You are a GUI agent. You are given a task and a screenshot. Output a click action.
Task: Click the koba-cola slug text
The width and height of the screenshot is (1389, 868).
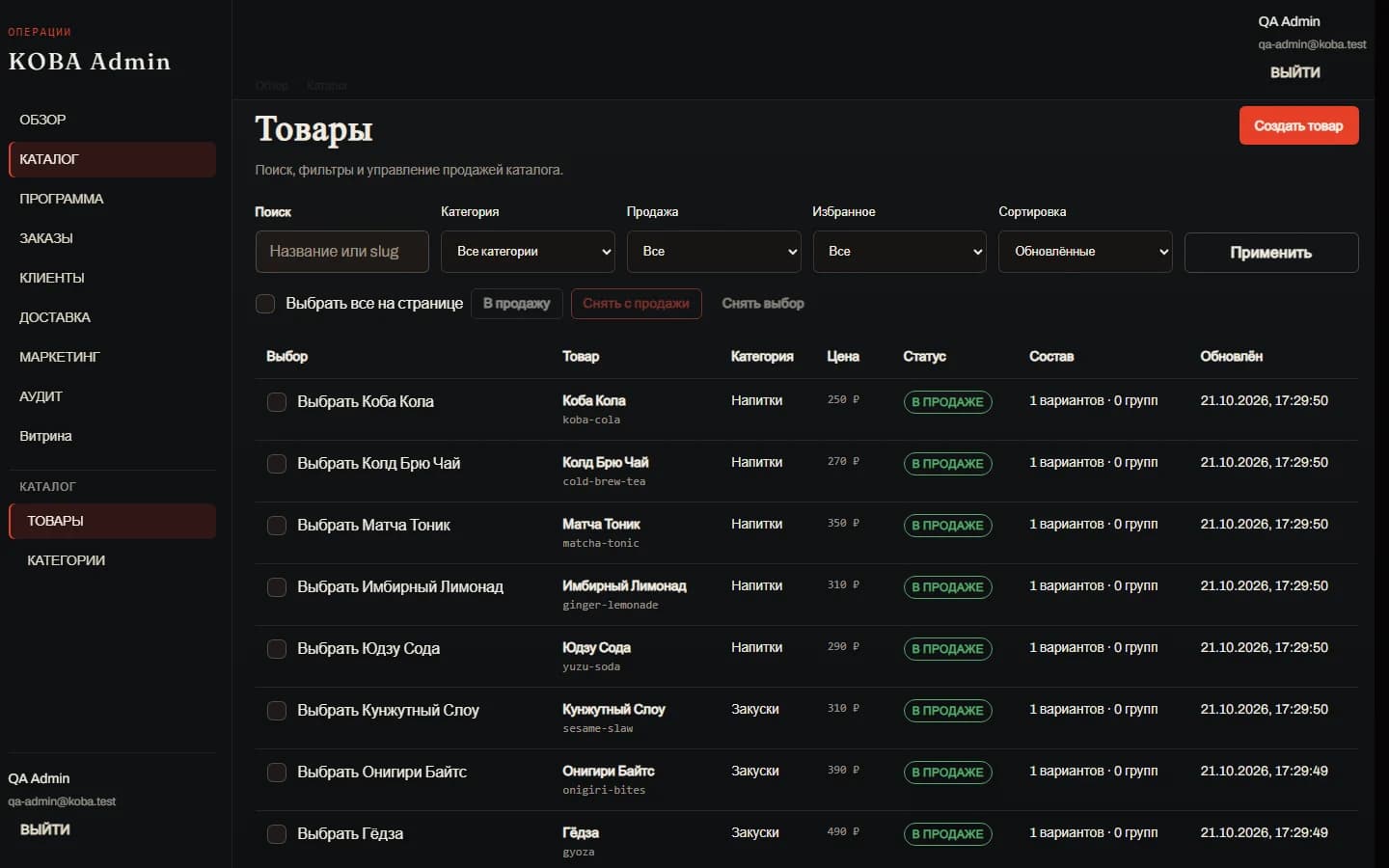pos(591,420)
